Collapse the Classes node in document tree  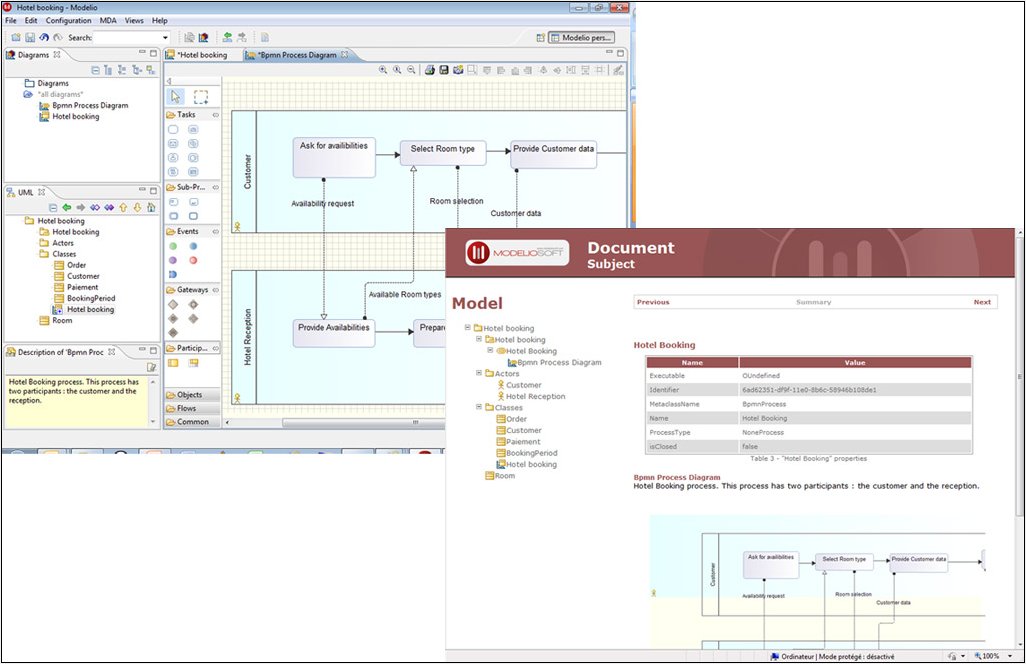click(x=479, y=407)
